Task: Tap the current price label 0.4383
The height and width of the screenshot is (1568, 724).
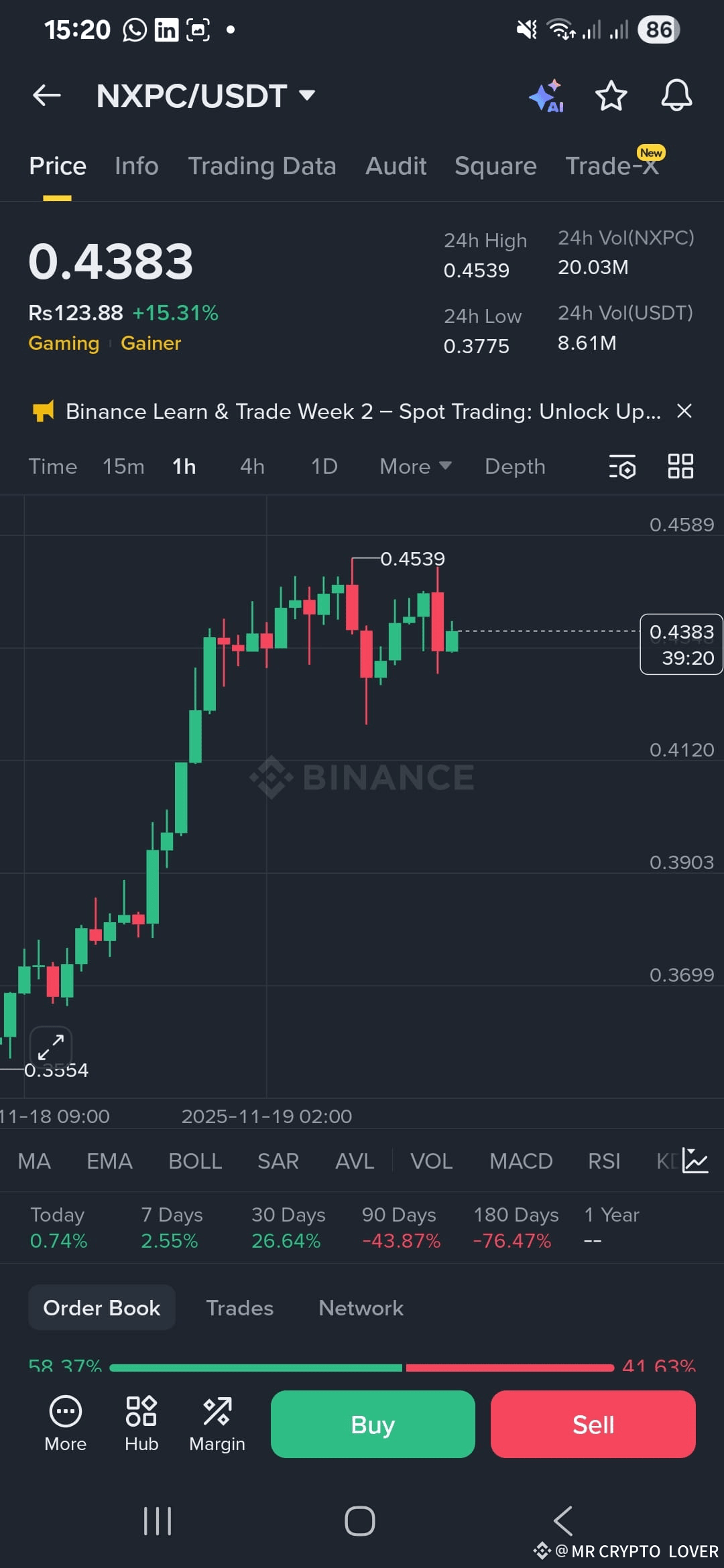Action: coord(682,644)
